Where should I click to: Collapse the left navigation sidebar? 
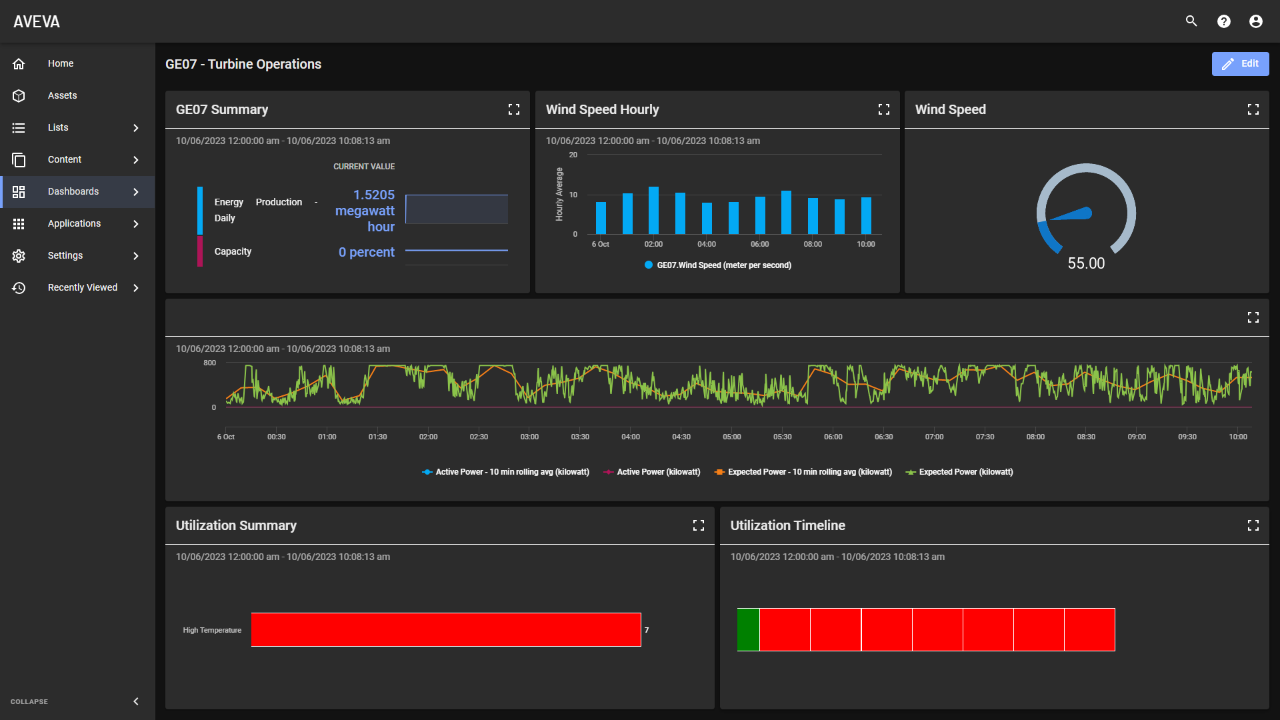pos(136,702)
